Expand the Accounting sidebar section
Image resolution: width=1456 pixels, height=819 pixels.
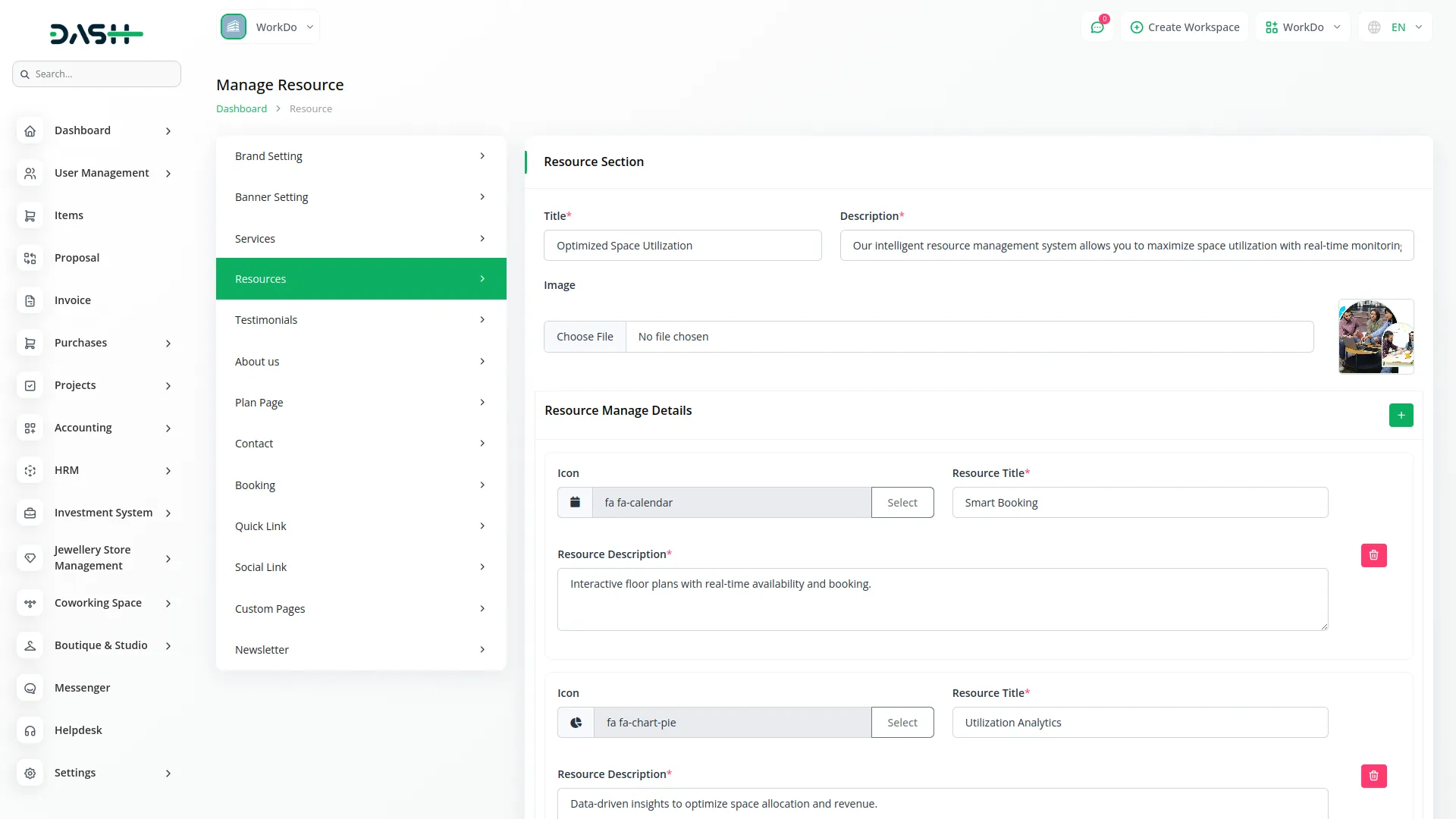96,428
